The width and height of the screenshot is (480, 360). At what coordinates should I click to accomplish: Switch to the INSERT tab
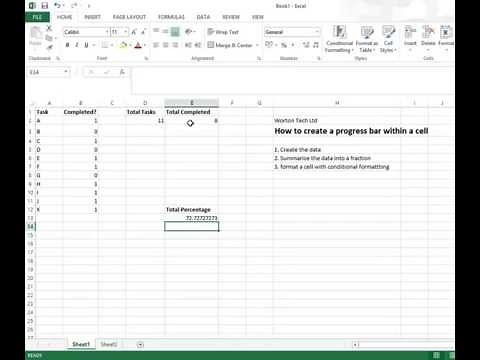click(x=92, y=17)
